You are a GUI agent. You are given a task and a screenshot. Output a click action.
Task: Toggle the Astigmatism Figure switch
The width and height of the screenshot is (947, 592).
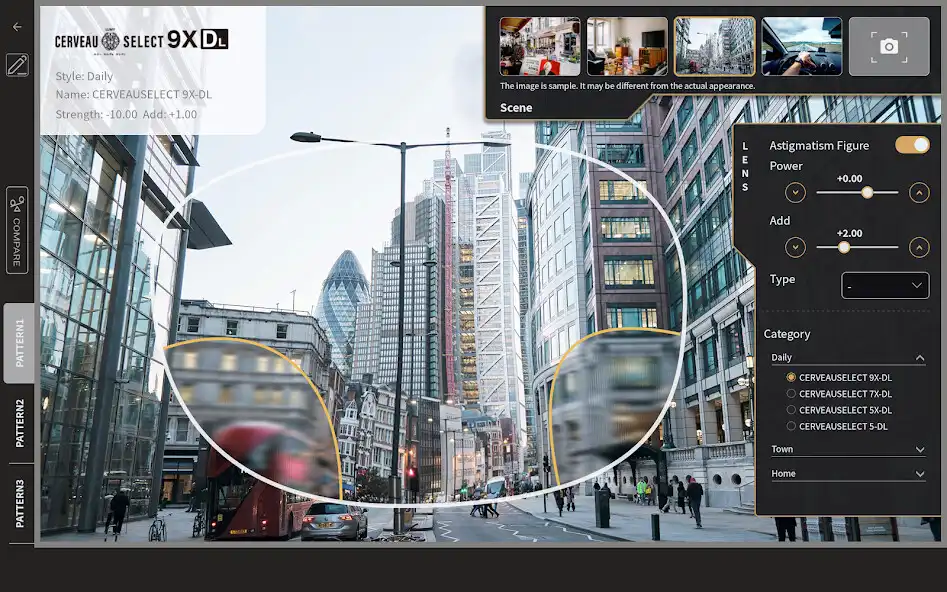(912, 145)
